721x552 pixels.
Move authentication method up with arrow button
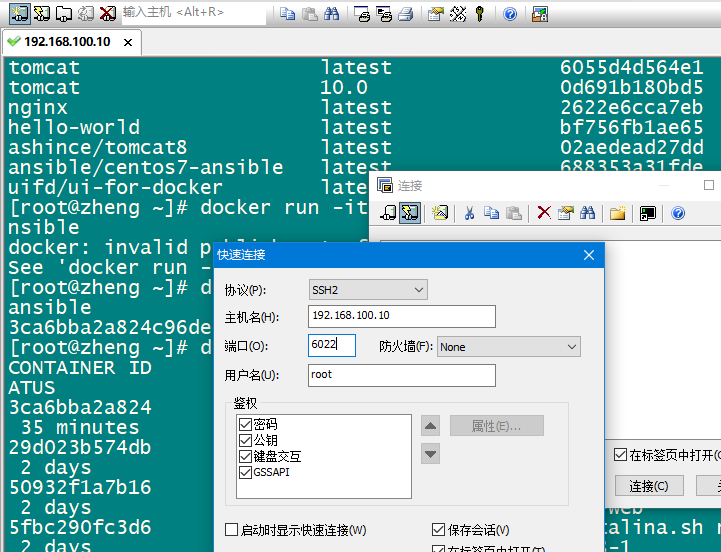430,426
